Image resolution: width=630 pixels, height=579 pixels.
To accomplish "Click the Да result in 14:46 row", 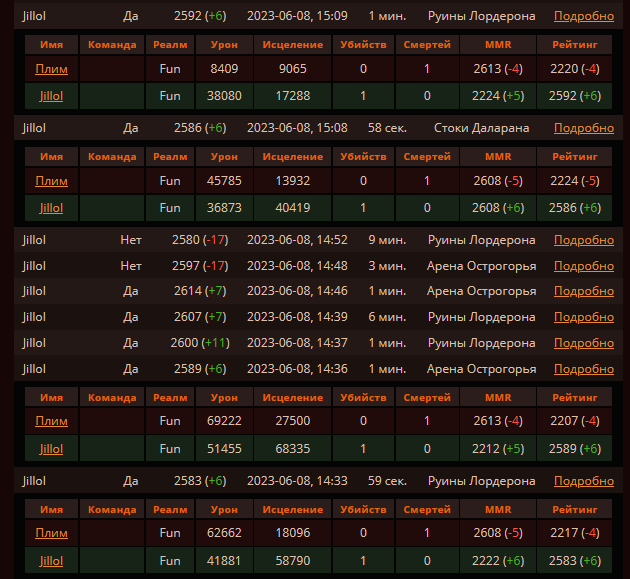I will coord(131,291).
